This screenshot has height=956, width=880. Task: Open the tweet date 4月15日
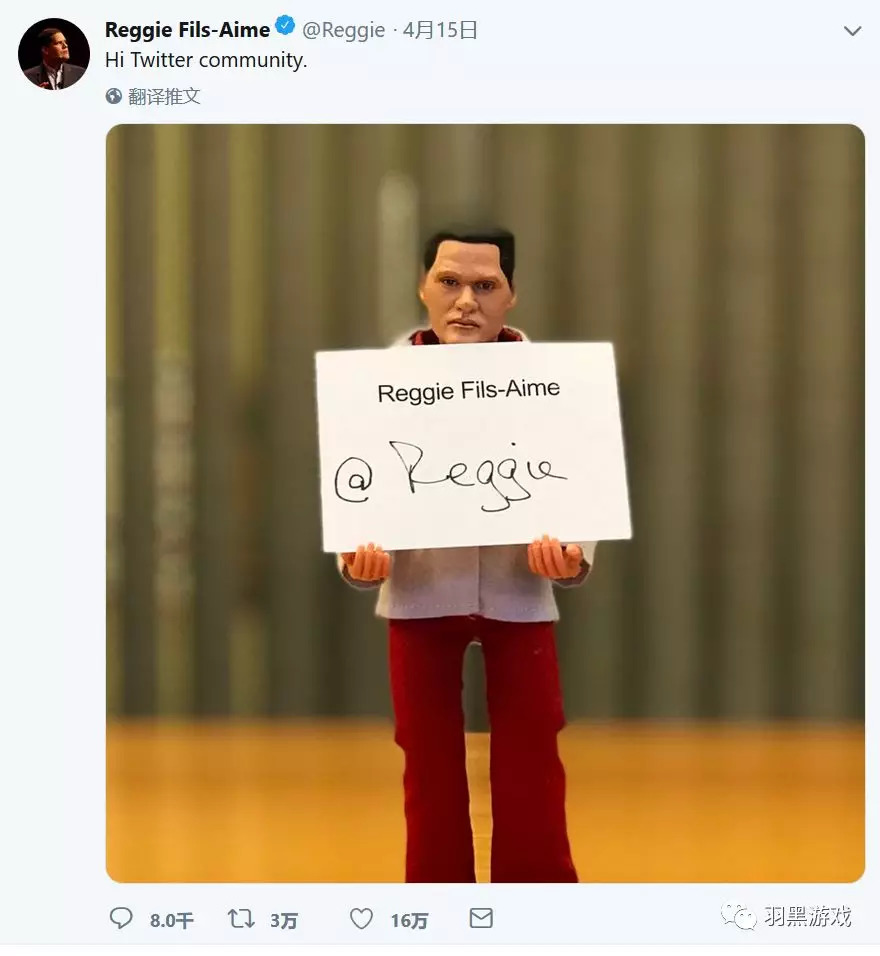coord(440,30)
